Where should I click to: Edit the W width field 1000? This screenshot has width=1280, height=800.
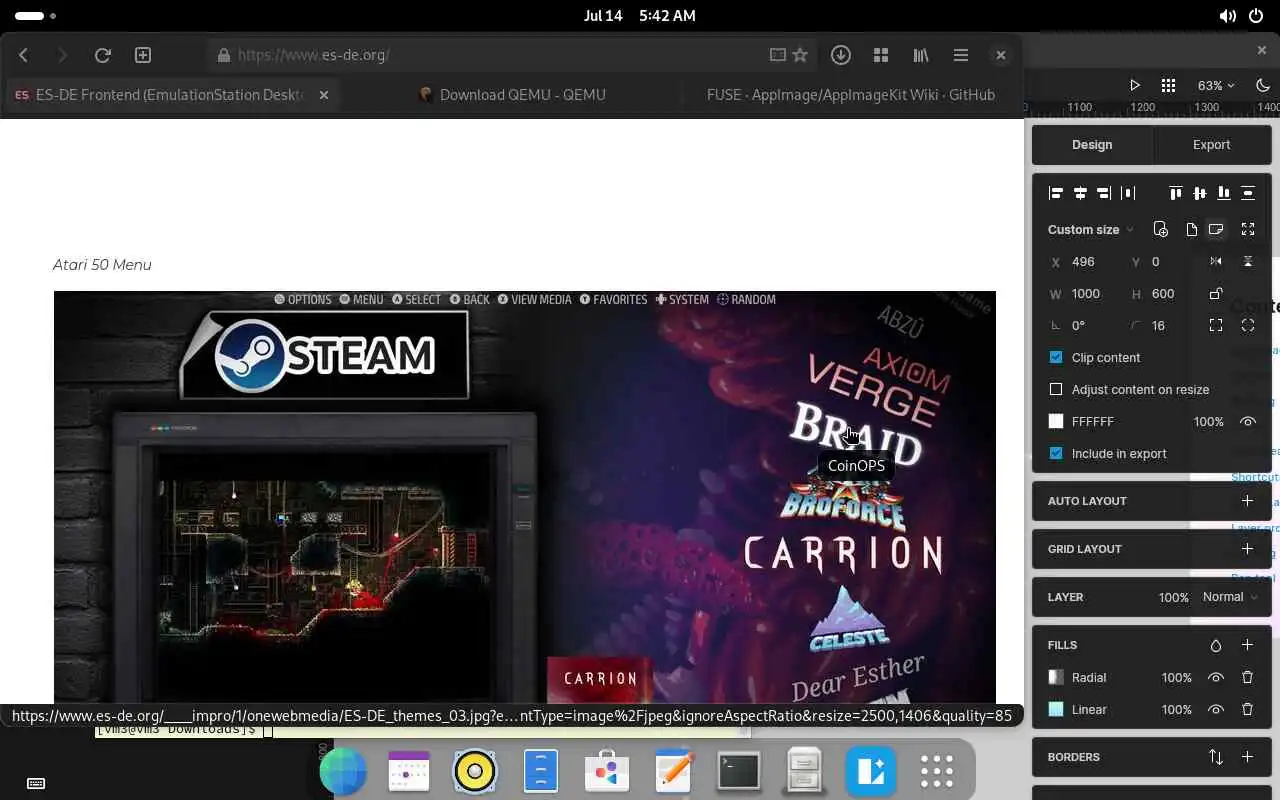(x=1086, y=293)
